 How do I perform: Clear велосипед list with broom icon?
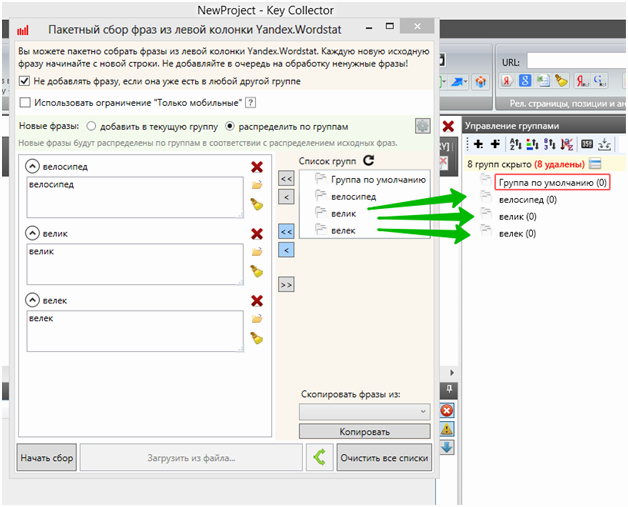256,204
